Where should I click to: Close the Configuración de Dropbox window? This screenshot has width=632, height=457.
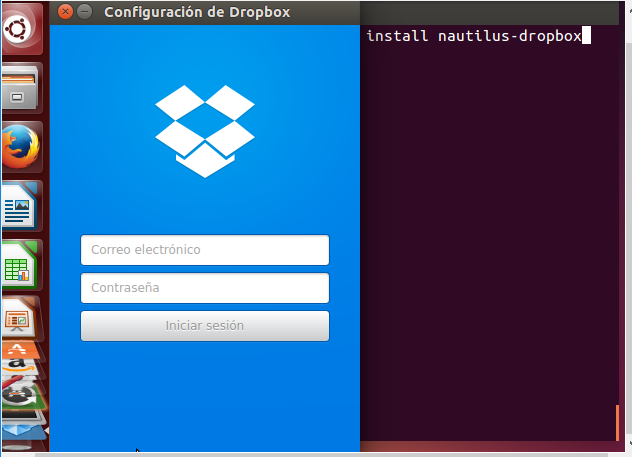(65, 12)
